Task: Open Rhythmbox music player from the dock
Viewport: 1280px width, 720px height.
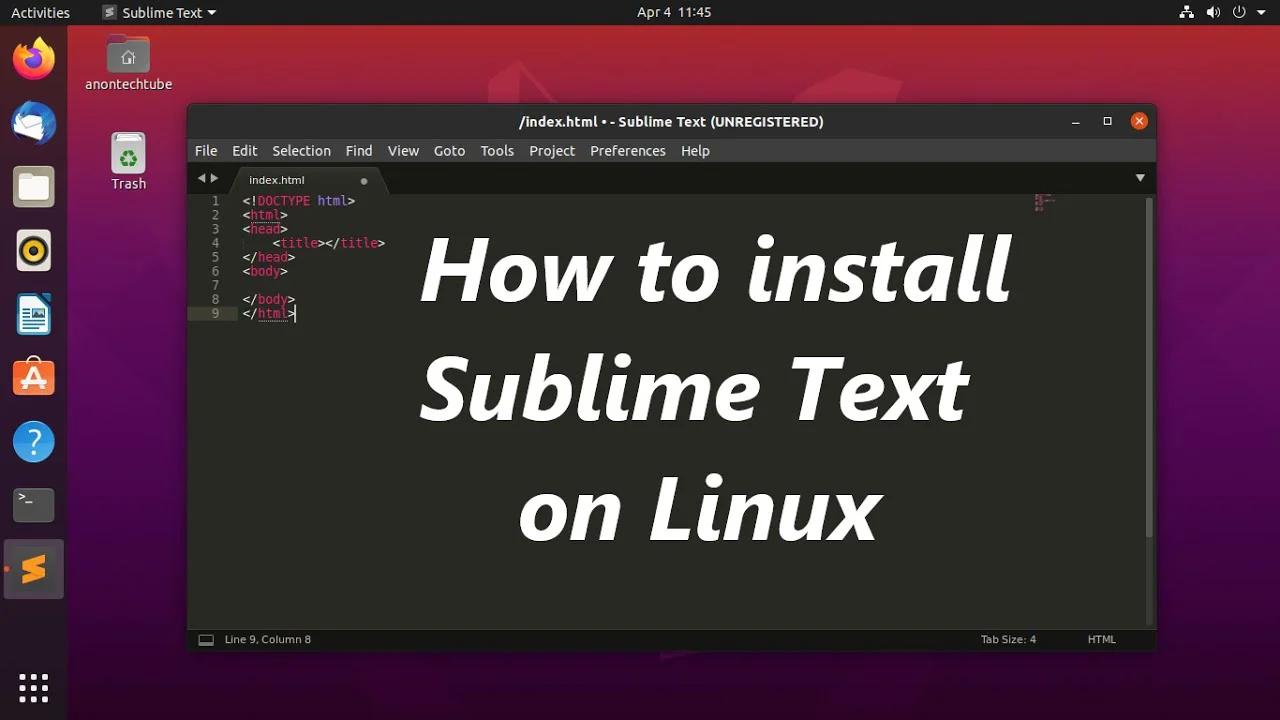Action: [x=33, y=250]
